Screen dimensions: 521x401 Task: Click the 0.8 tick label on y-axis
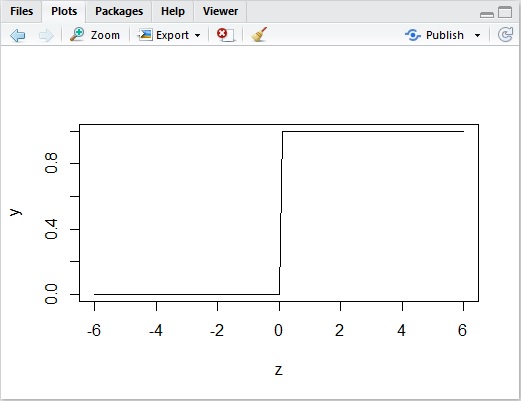point(51,163)
